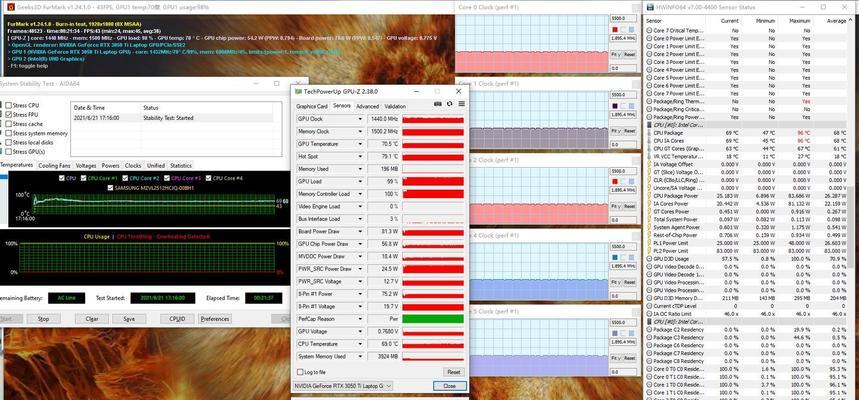The width and height of the screenshot is (859, 400).
Task: Click the GPU-Z Close button
Action: click(449, 386)
